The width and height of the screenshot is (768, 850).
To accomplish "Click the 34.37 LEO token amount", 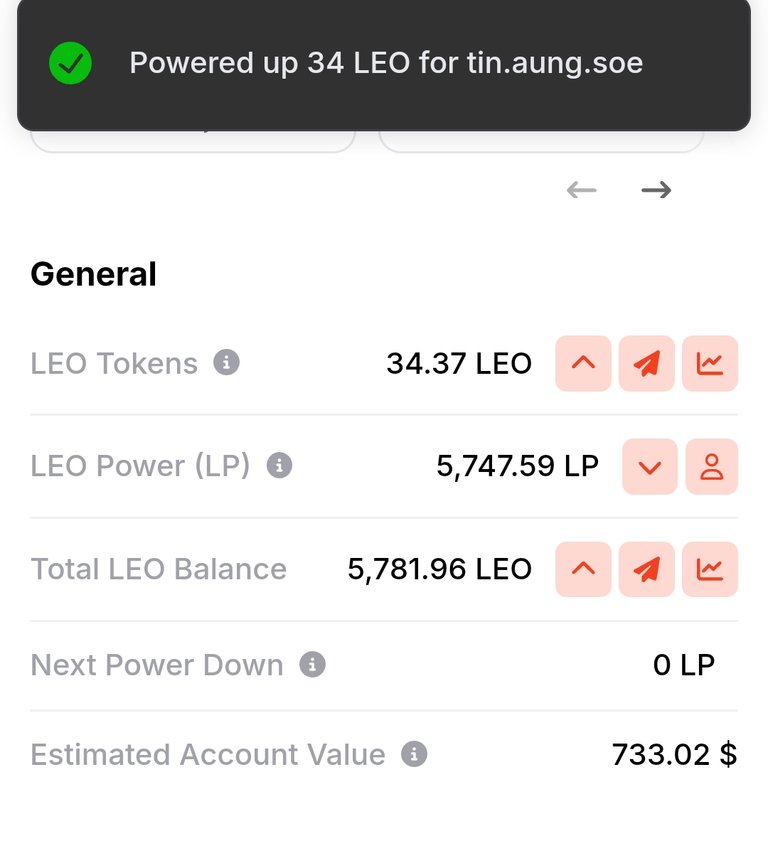I will pos(459,363).
